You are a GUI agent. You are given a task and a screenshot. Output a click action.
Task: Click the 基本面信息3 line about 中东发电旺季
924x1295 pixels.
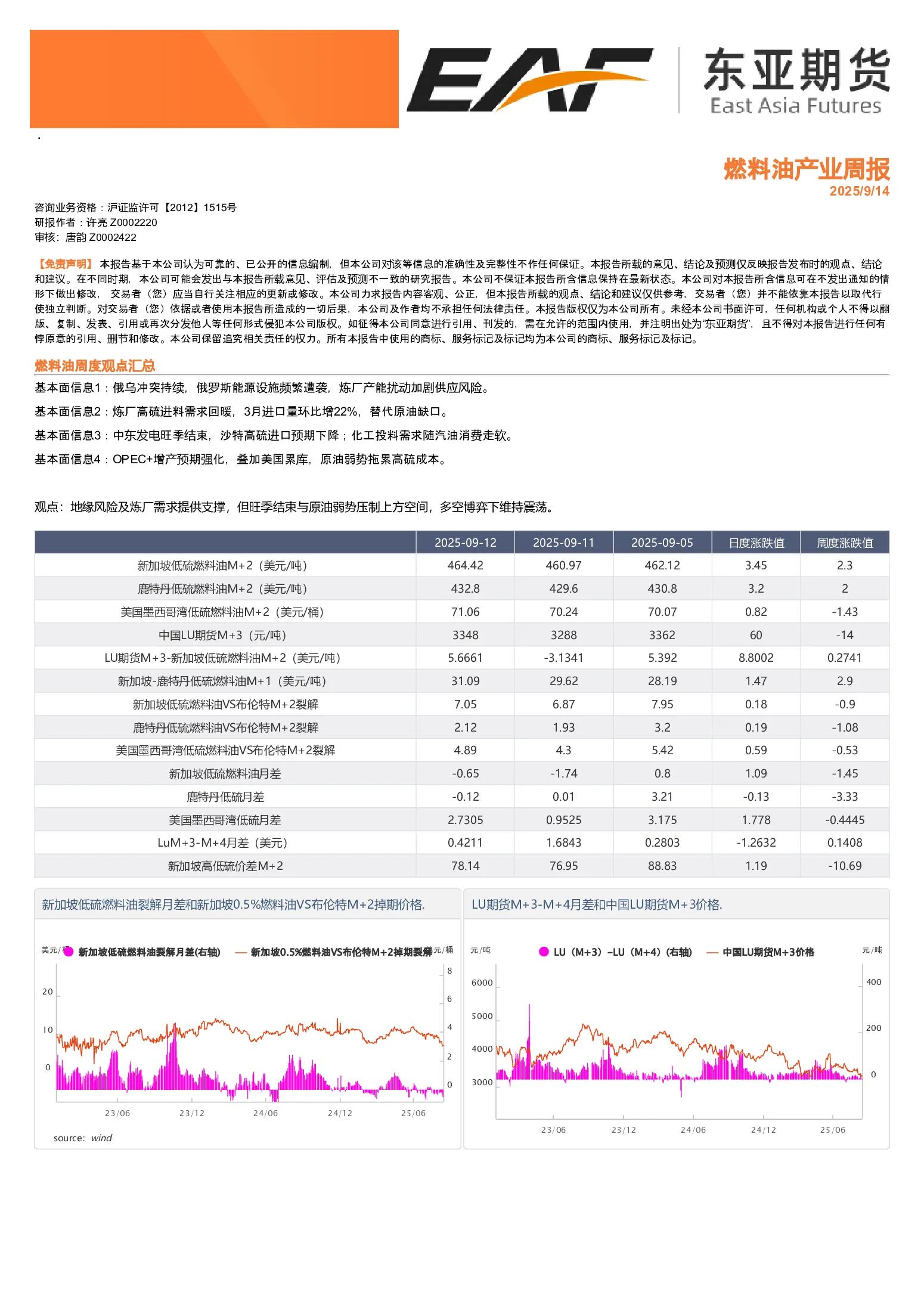click(x=274, y=436)
